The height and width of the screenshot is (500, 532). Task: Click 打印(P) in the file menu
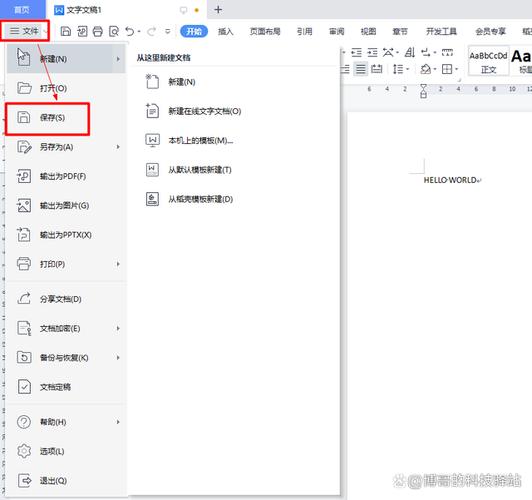click(66, 264)
